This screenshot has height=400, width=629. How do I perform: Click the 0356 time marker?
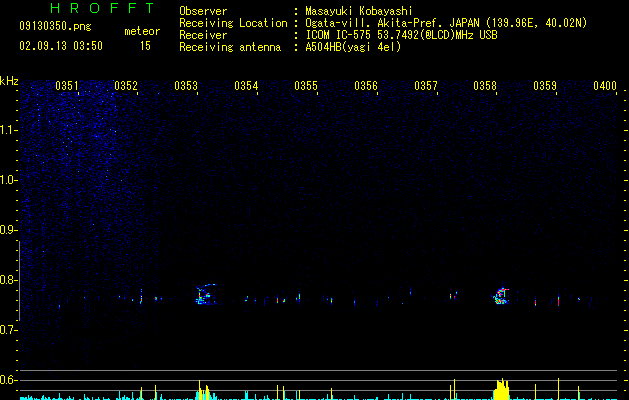click(x=366, y=86)
